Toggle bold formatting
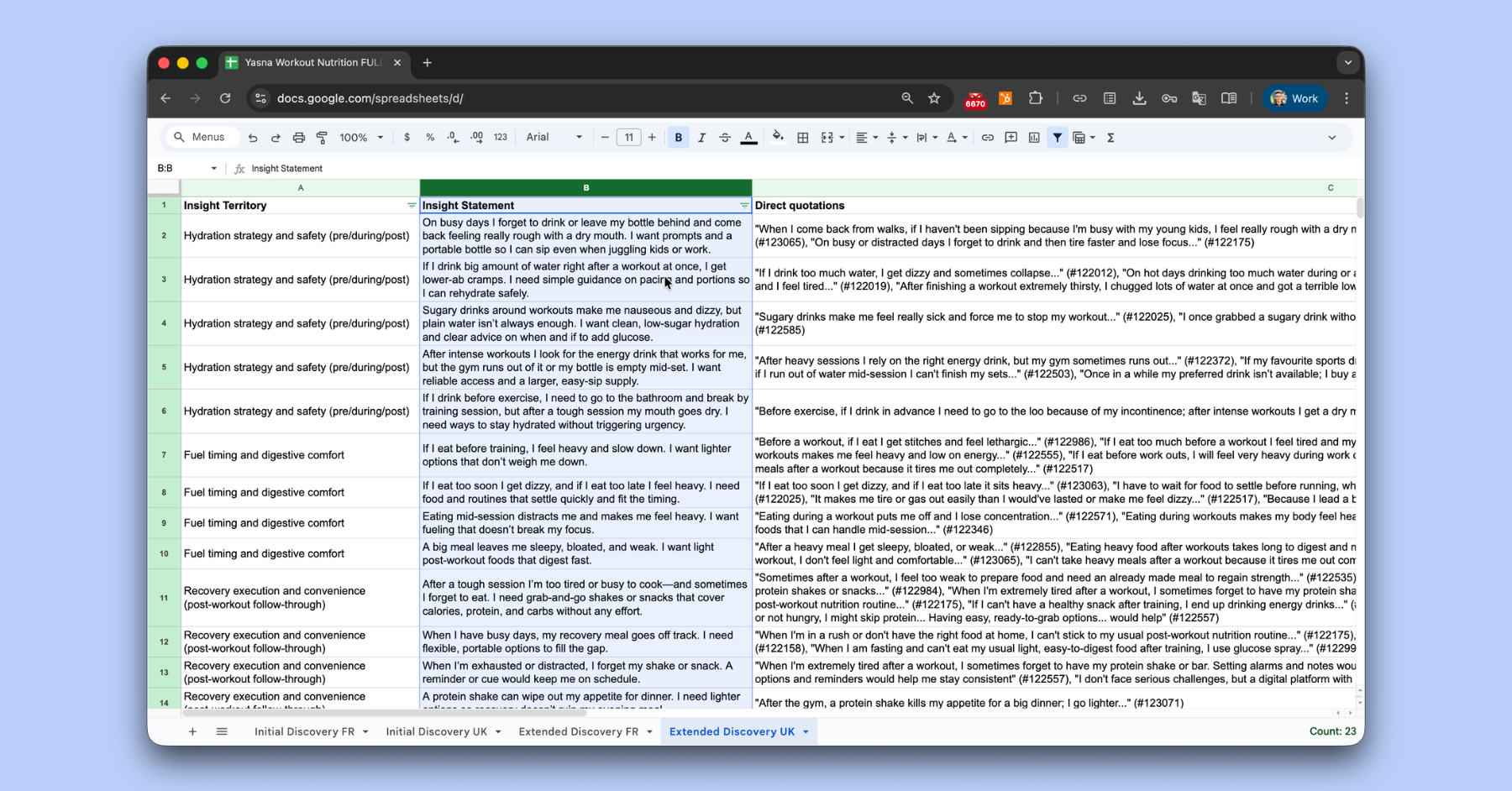 coord(678,138)
